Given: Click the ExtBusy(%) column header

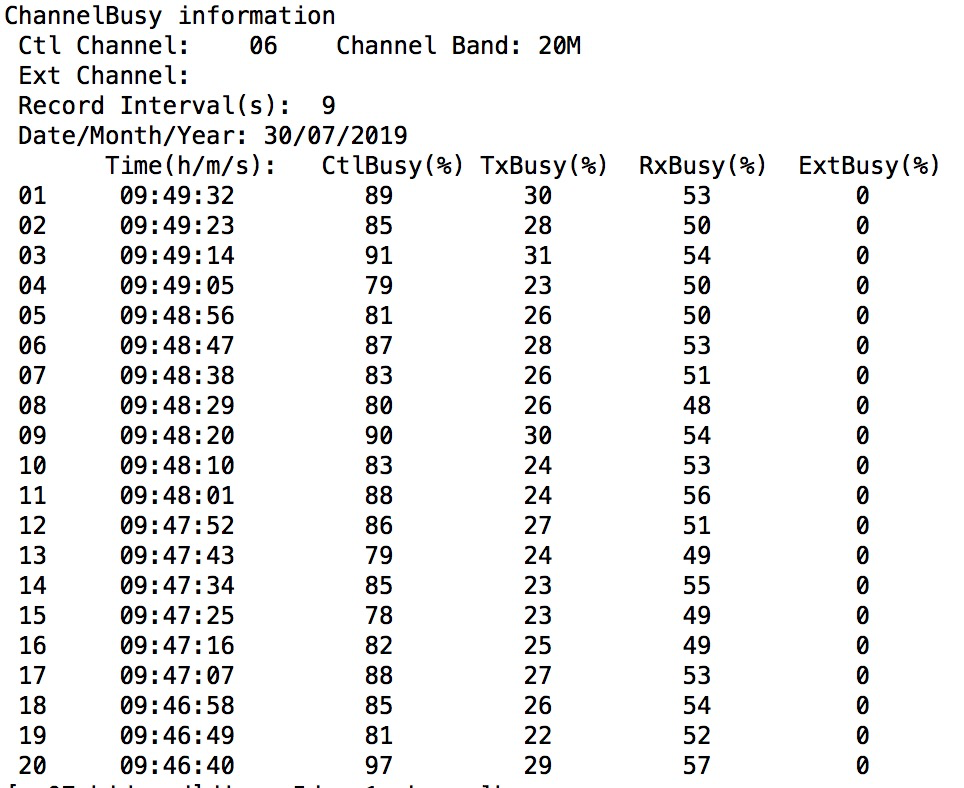Looking at the screenshot, I should coord(869,166).
